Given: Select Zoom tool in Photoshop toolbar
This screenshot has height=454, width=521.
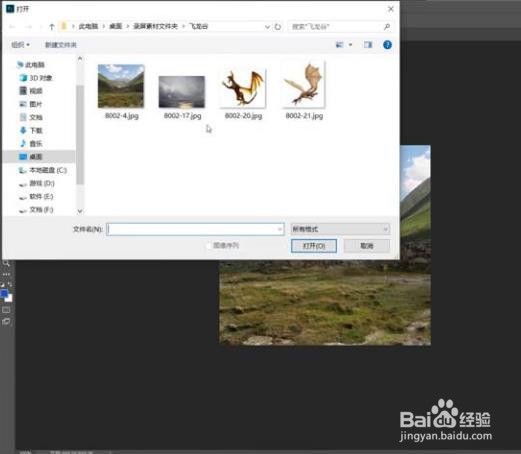Looking at the screenshot, I should point(6,264).
